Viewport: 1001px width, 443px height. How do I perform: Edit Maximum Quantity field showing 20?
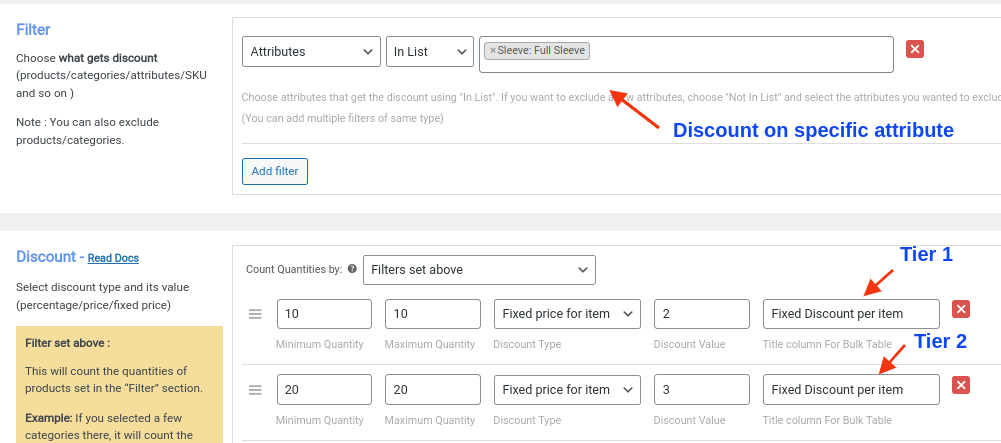433,389
